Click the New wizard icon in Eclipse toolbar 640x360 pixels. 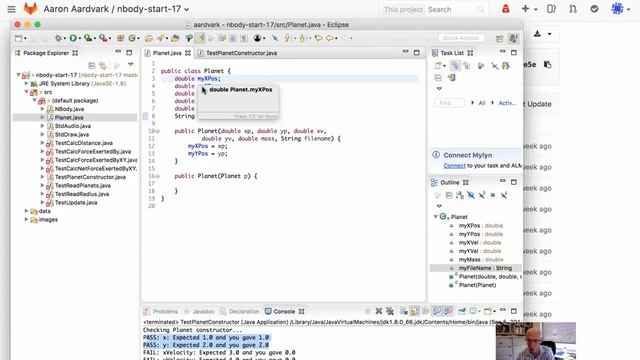[19, 38]
